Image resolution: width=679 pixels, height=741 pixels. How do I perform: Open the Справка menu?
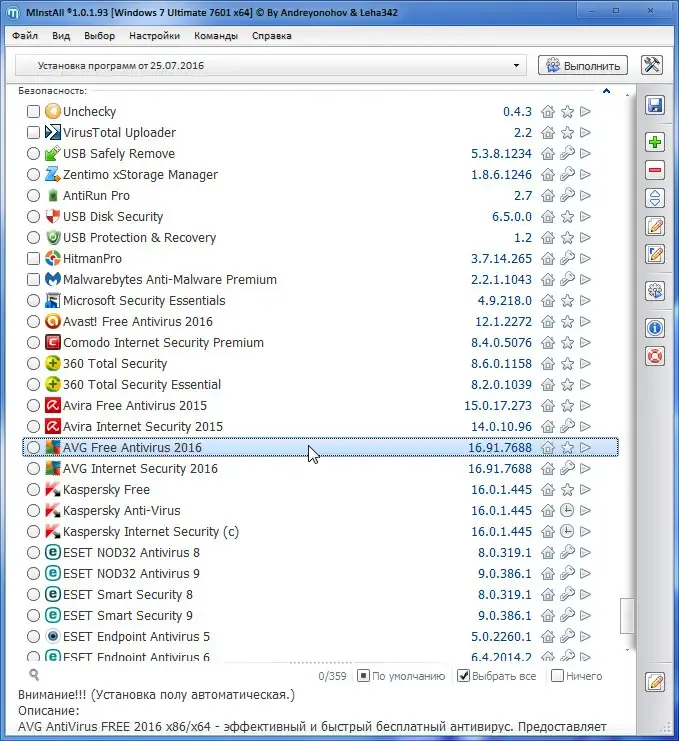click(272, 36)
